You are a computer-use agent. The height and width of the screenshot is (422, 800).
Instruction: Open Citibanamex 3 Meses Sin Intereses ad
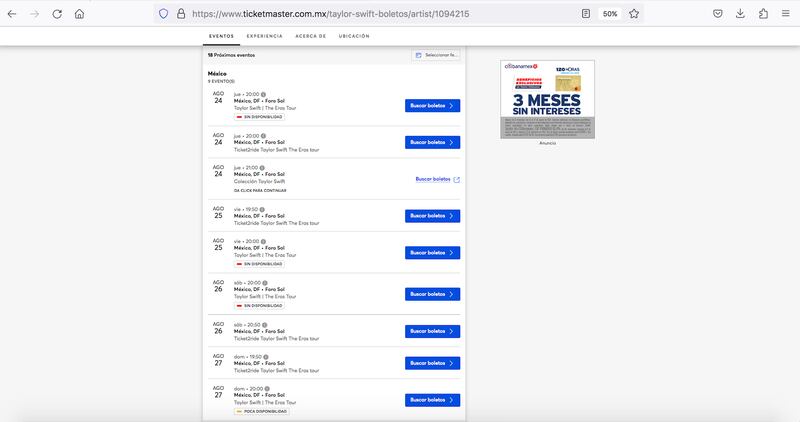(x=547, y=99)
